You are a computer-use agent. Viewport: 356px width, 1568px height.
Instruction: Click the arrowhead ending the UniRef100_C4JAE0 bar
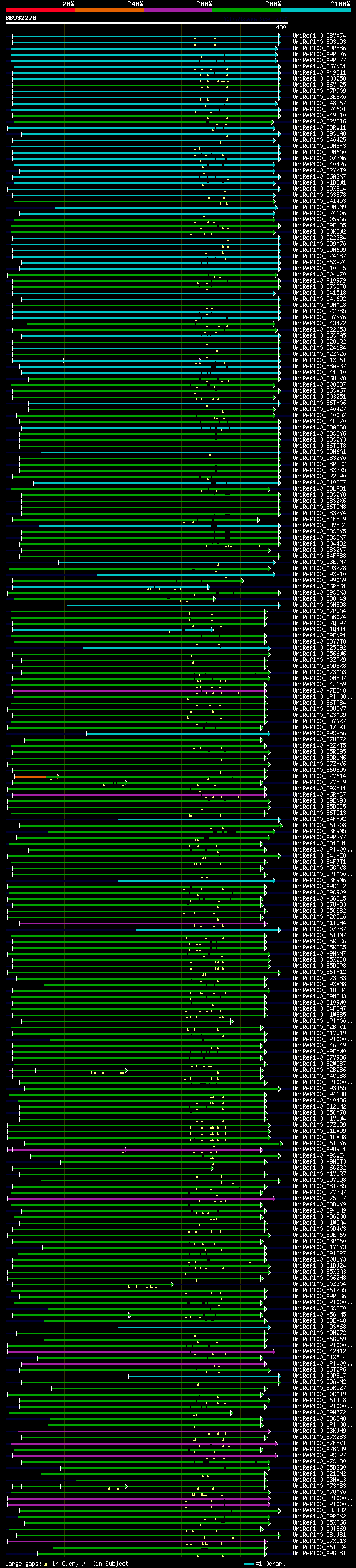click(x=280, y=857)
